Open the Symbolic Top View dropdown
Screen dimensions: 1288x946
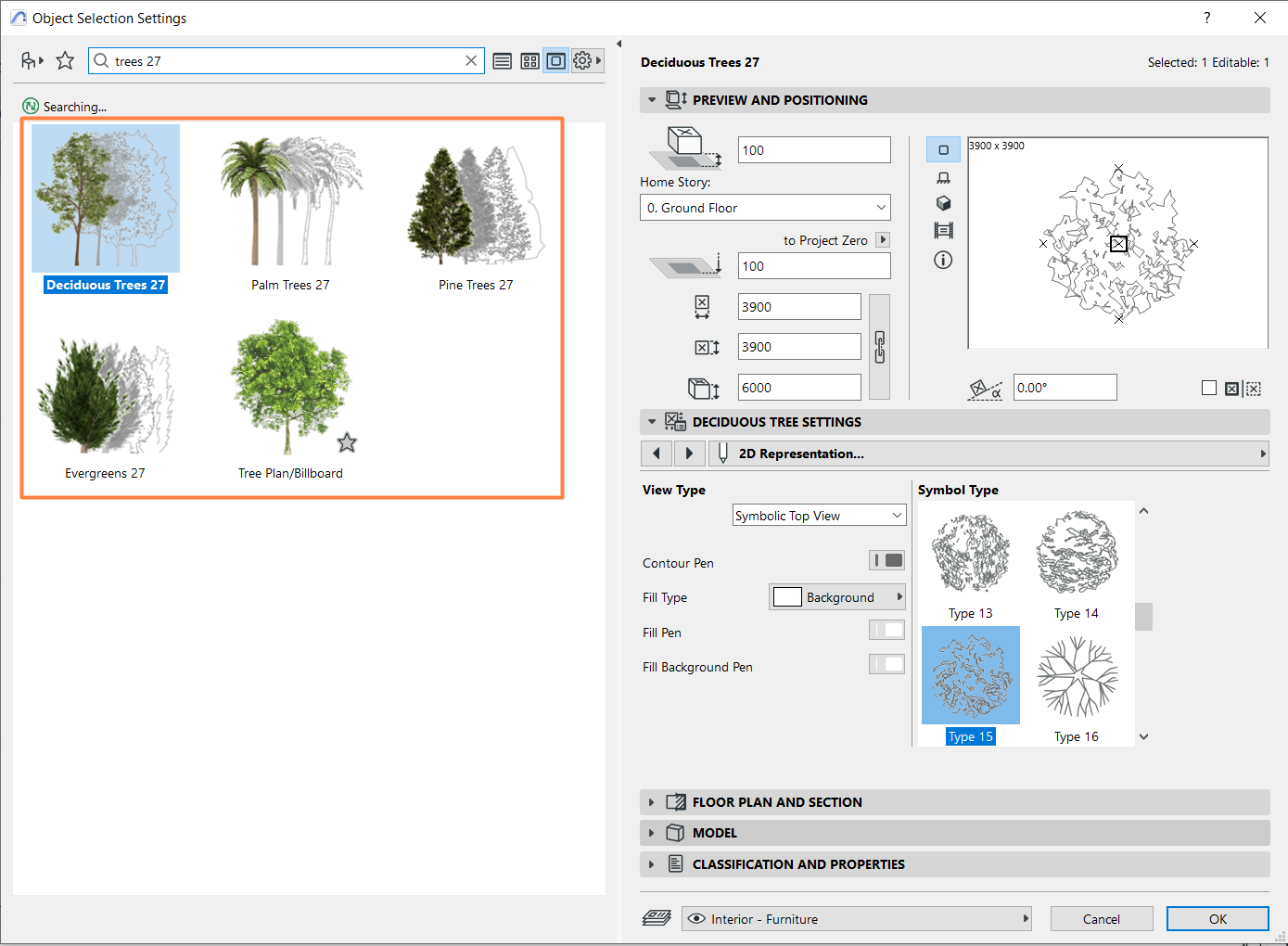(x=818, y=516)
